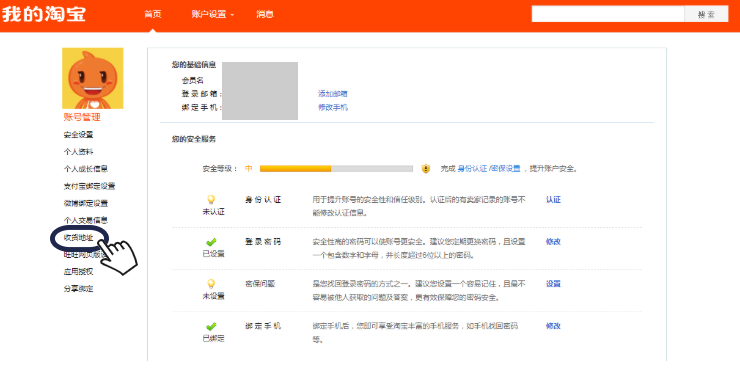Focus the top search input field

pyautogui.click(x=608, y=14)
